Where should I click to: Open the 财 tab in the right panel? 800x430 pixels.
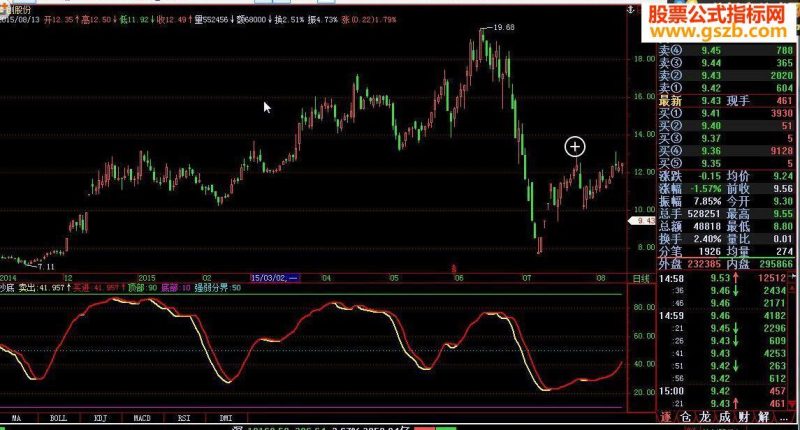[x=743, y=417]
